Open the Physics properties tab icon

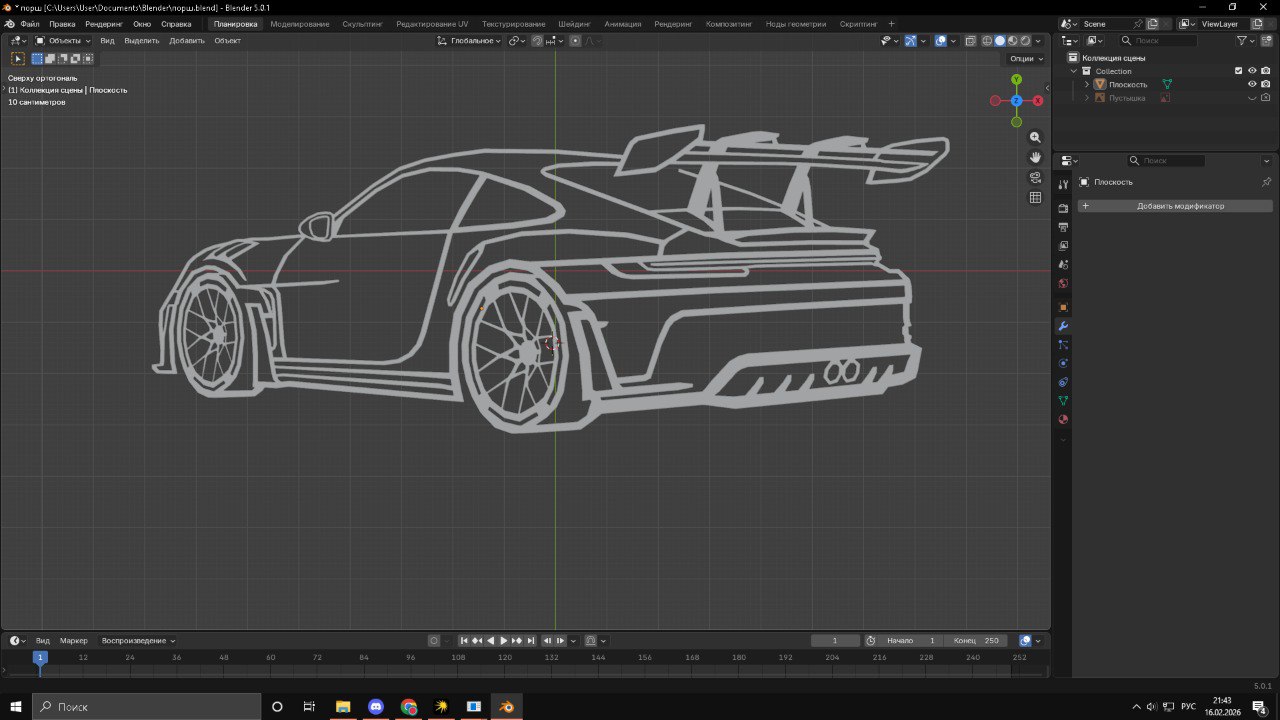(x=1063, y=363)
